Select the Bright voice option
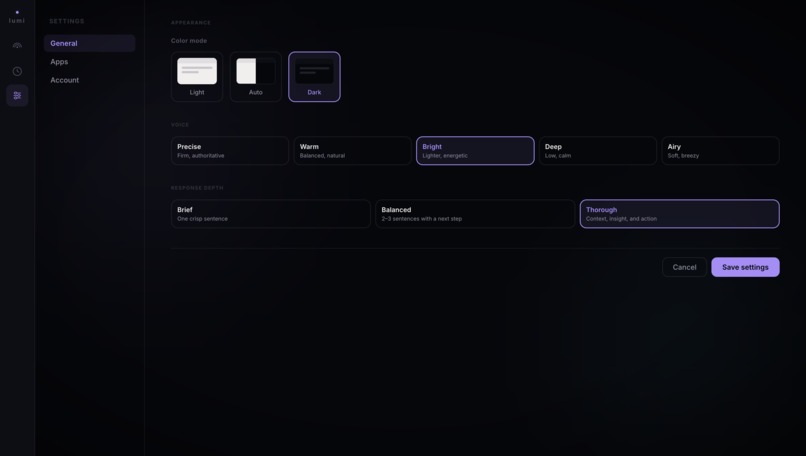The height and width of the screenshot is (456, 806). [475, 151]
